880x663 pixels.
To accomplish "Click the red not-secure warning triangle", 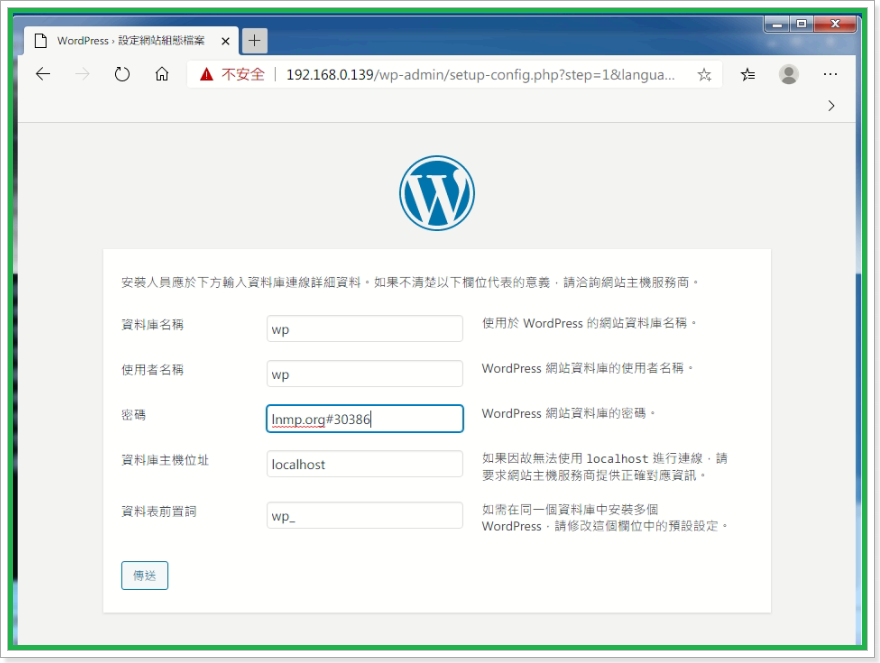I will (x=207, y=74).
